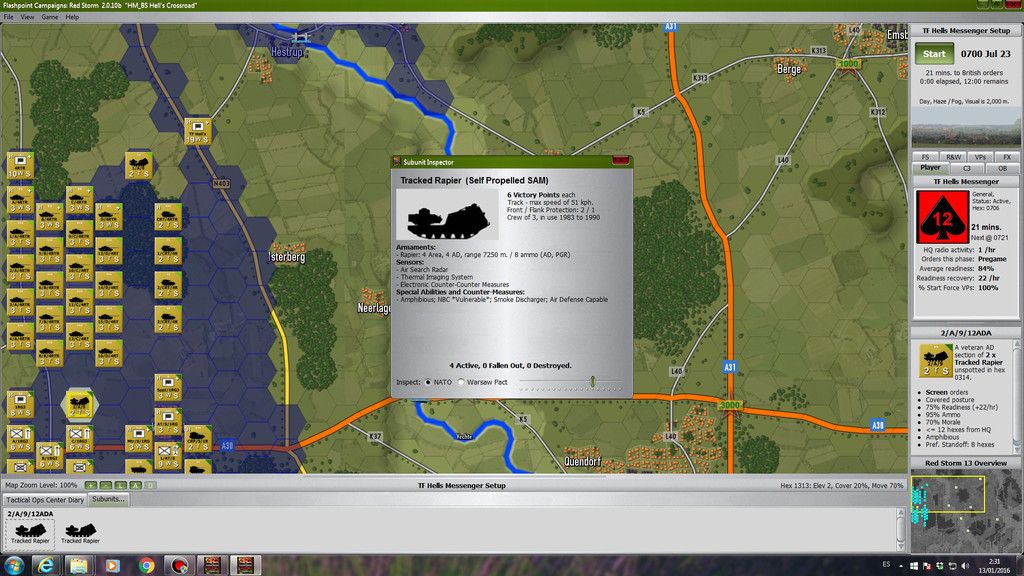Switch to the Player tab
1024x576 pixels.
(930, 168)
